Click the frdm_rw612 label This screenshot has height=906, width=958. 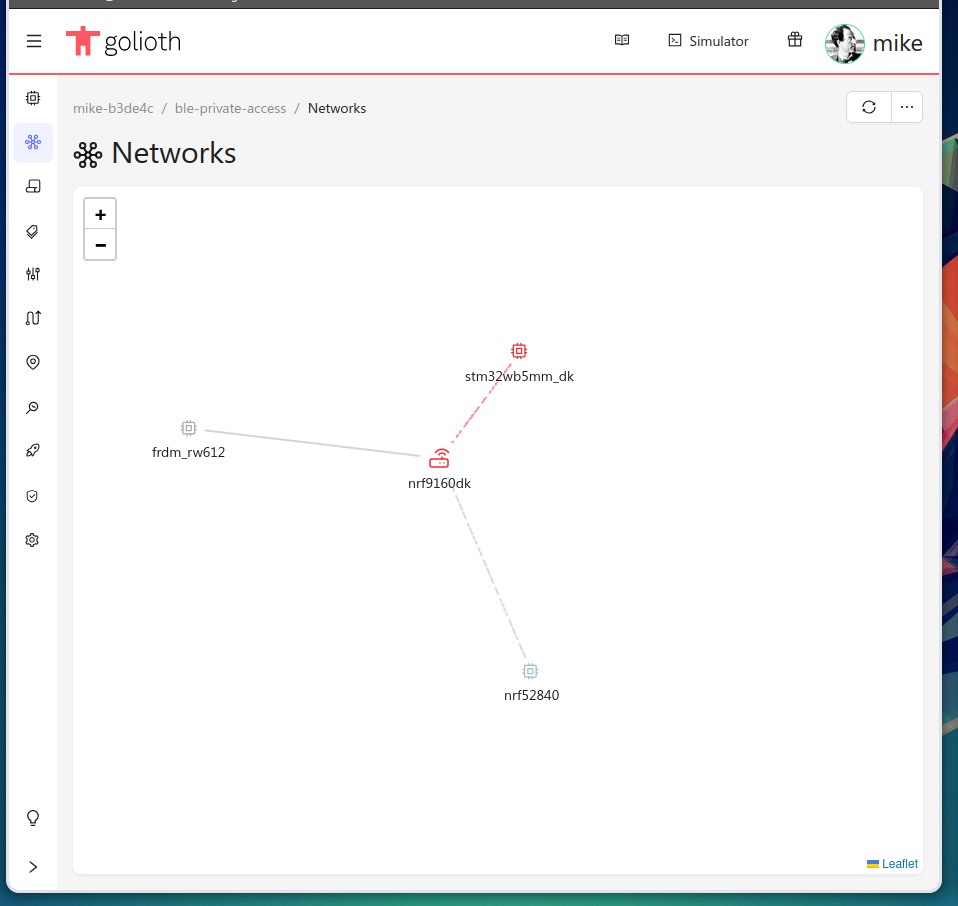pyautogui.click(x=188, y=452)
